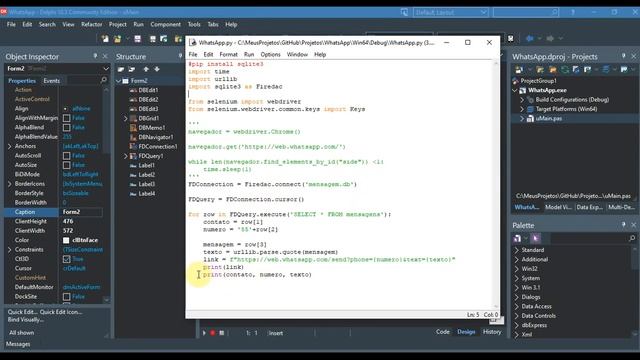Toggle the AutoScroll checkbox
This screenshot has width=640, height=360.
(67, 156)
